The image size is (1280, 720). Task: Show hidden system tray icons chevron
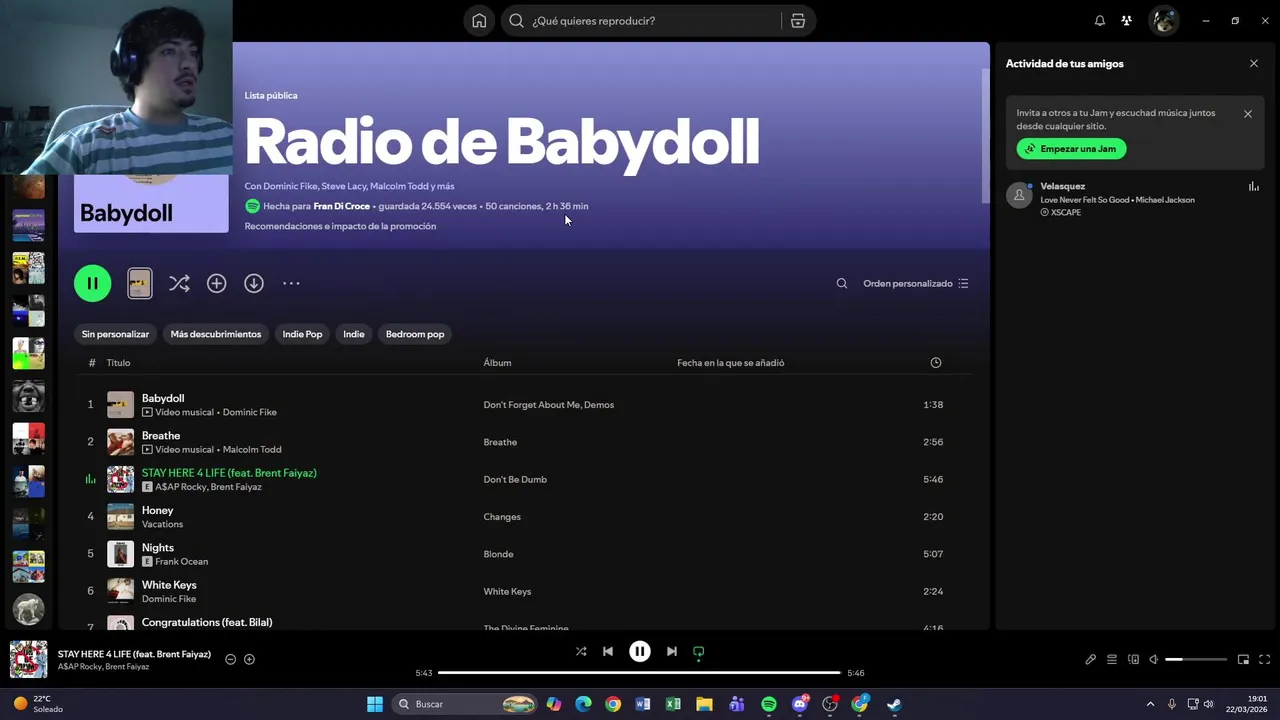[x=1150, y=704]
